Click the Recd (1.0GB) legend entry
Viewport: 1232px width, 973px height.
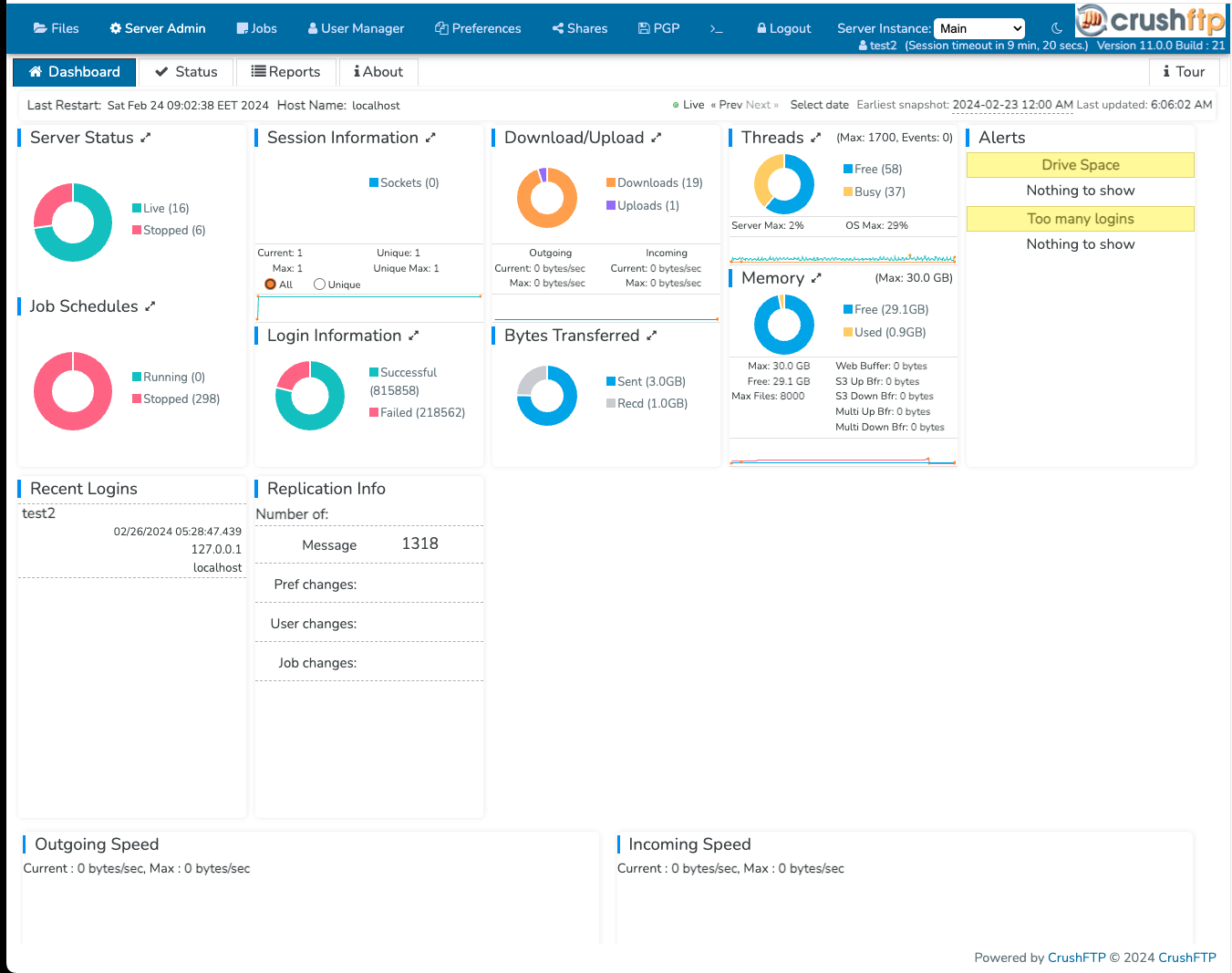click(x=647, y=403)
